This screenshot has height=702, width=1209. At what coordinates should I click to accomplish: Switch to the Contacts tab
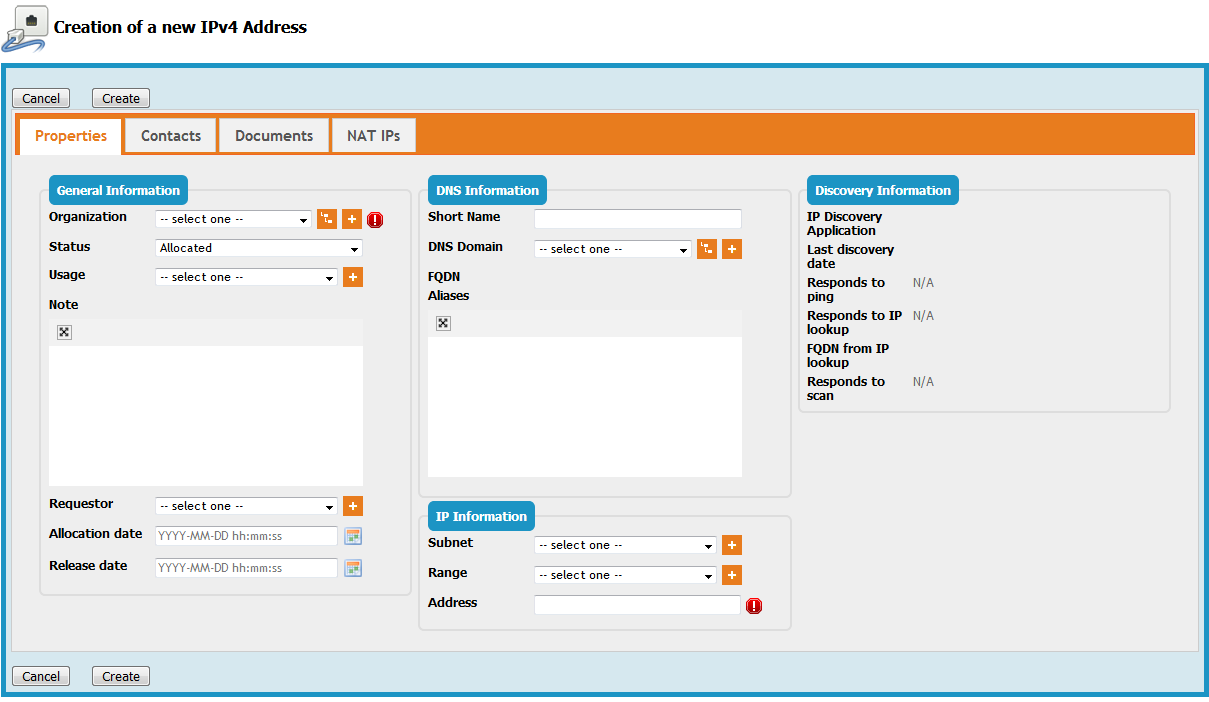point(171,136)
